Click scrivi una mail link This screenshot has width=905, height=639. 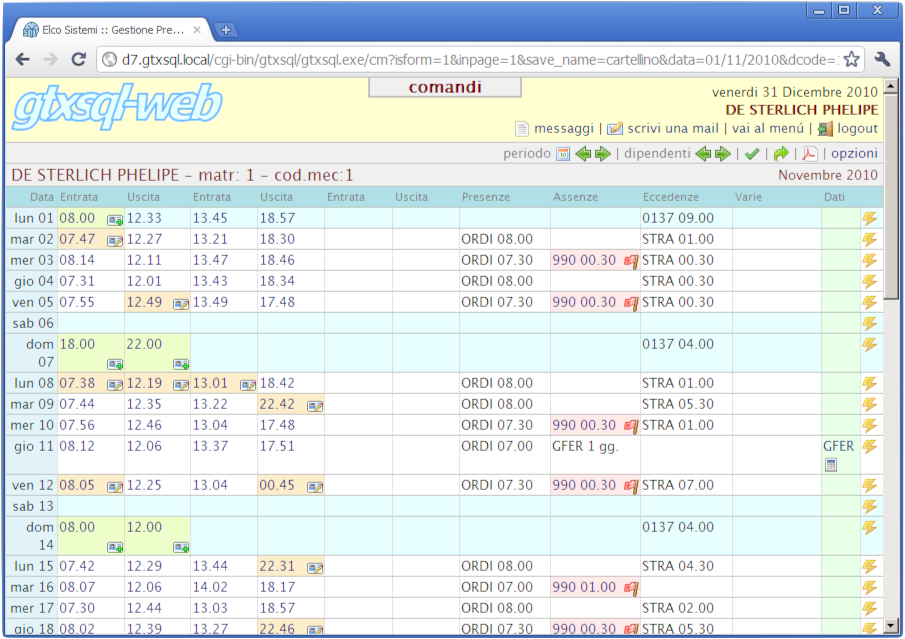tap(673, 128)
